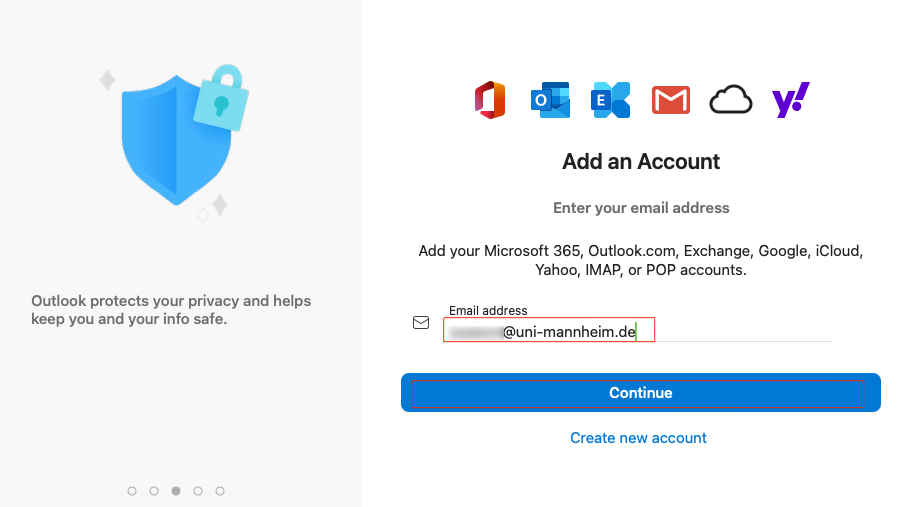
Task: Click the Outlook protects your privacy text
Action: point(171,310)
